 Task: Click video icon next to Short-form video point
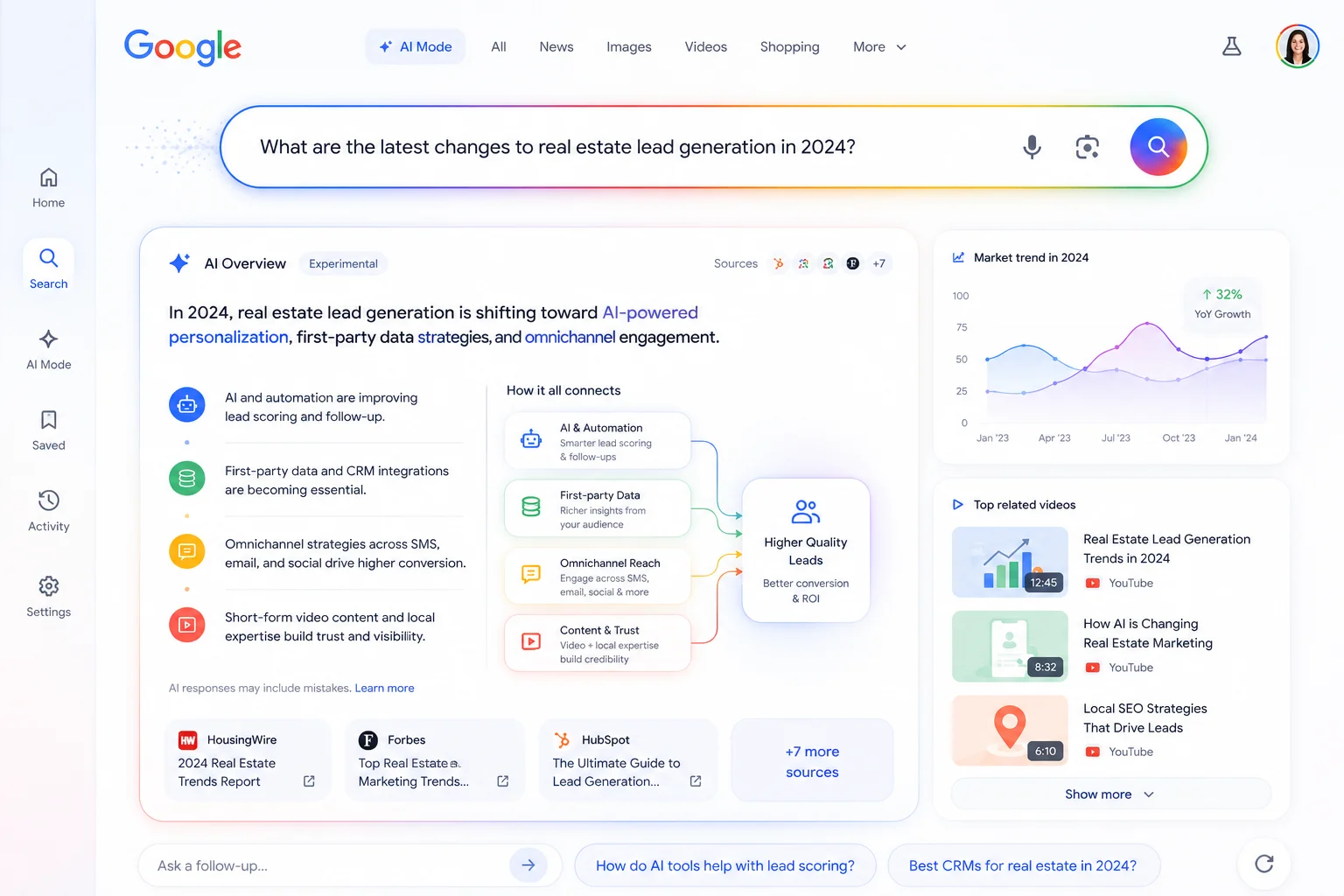pos(186,625)
